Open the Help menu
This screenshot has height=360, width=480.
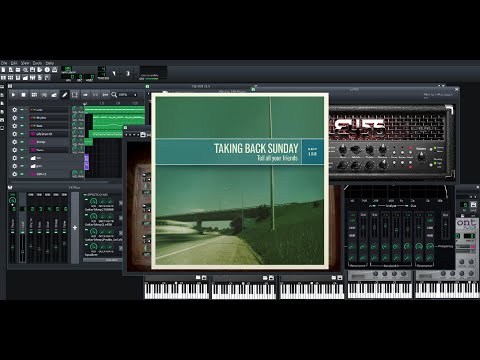click(x=50, y=63)
